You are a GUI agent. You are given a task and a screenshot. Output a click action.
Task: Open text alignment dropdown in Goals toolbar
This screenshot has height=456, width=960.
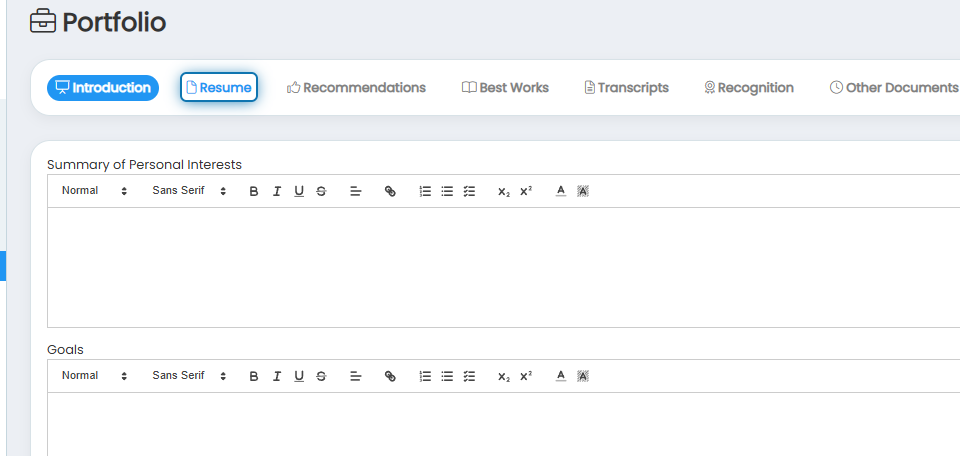point(356,376)
